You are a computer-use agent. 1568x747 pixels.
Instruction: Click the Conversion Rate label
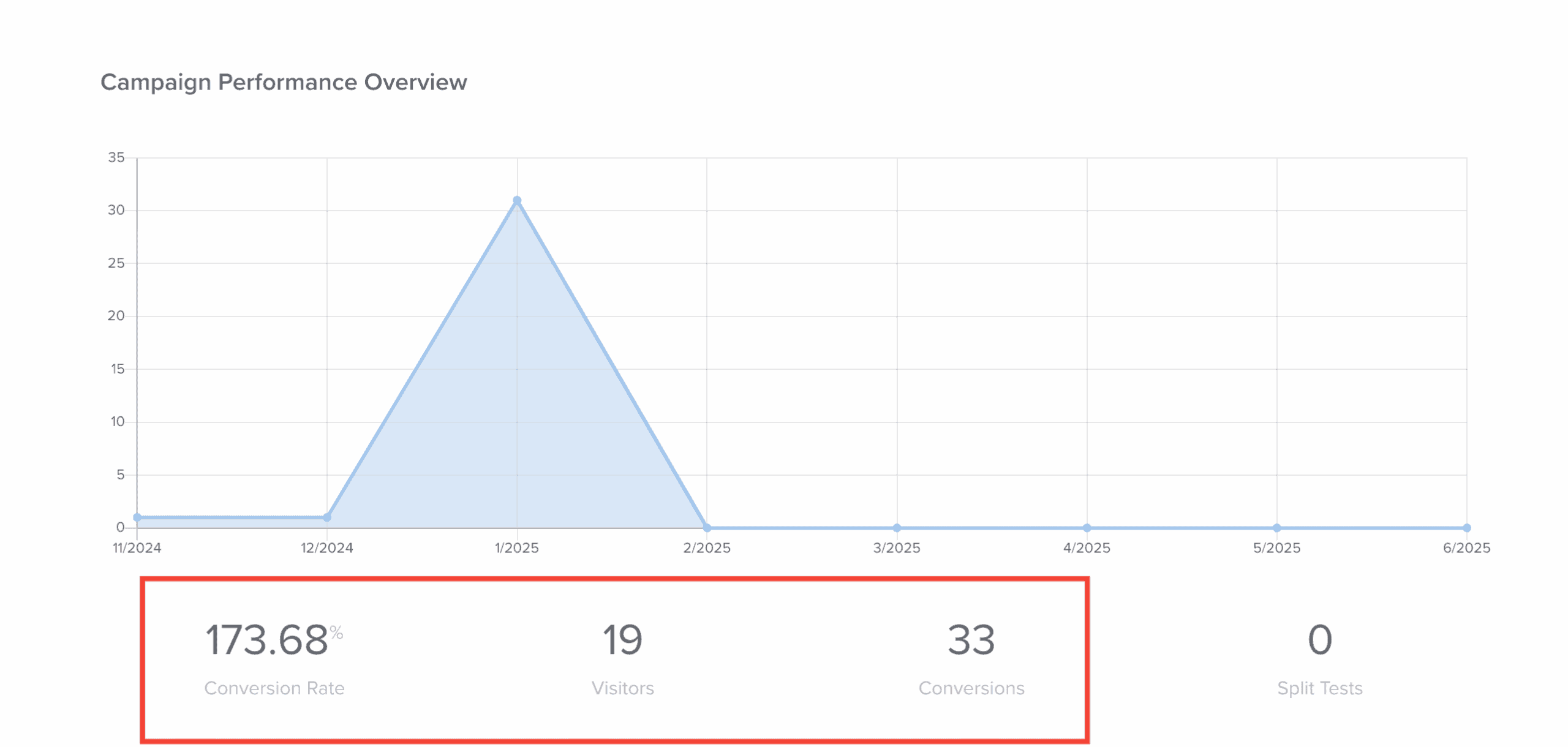[x=274, y=688]
